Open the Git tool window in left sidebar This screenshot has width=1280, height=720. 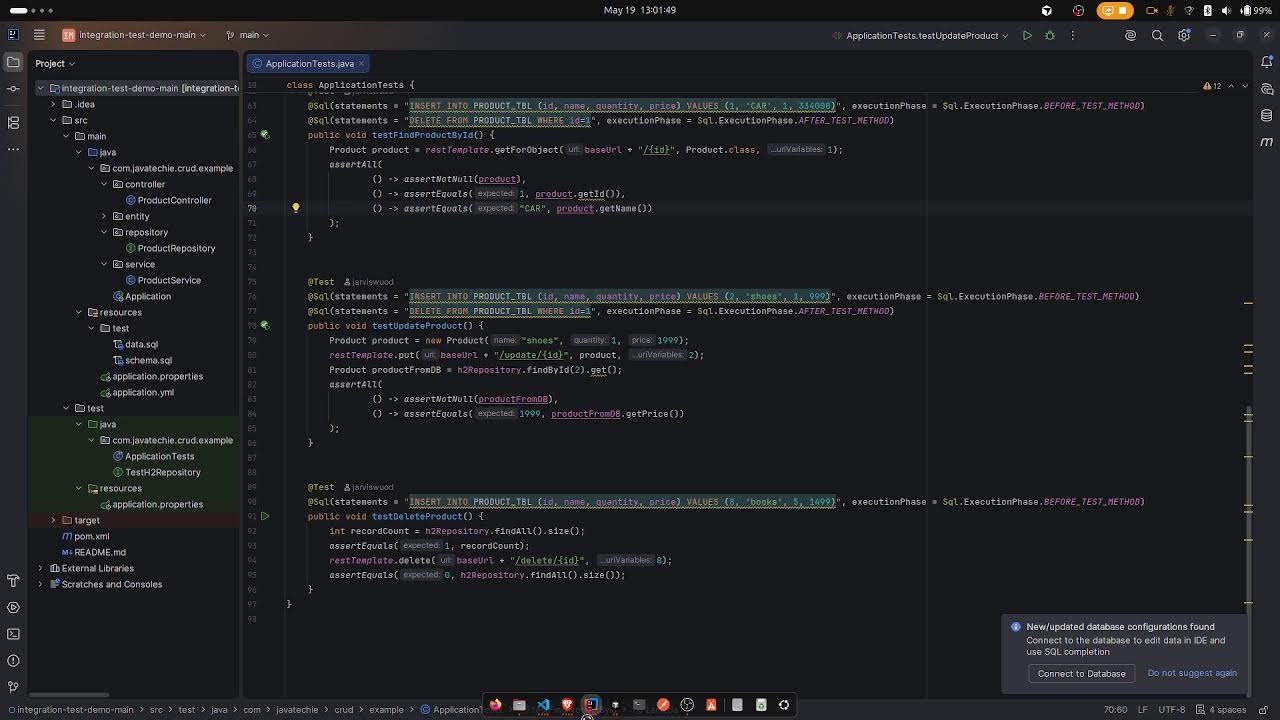coord(13,687)
